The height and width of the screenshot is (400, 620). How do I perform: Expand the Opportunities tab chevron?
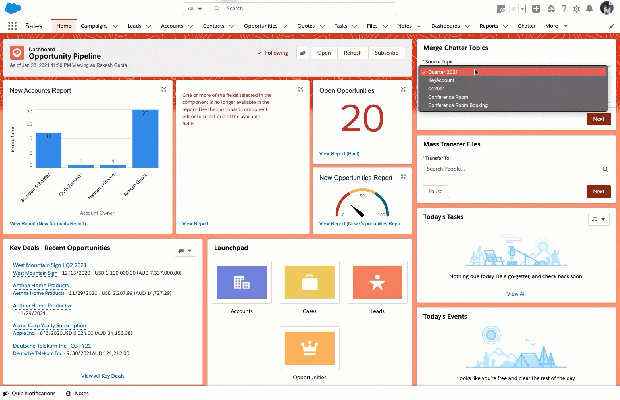click(x=285, y=26)
